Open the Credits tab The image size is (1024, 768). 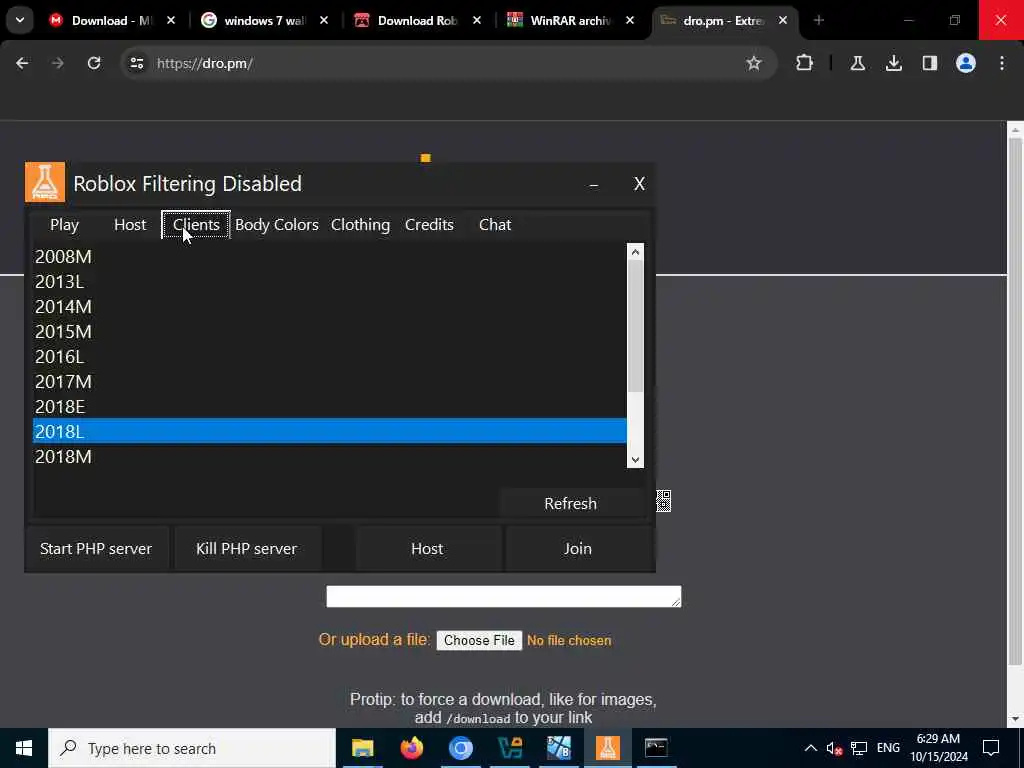click(429, 225)
